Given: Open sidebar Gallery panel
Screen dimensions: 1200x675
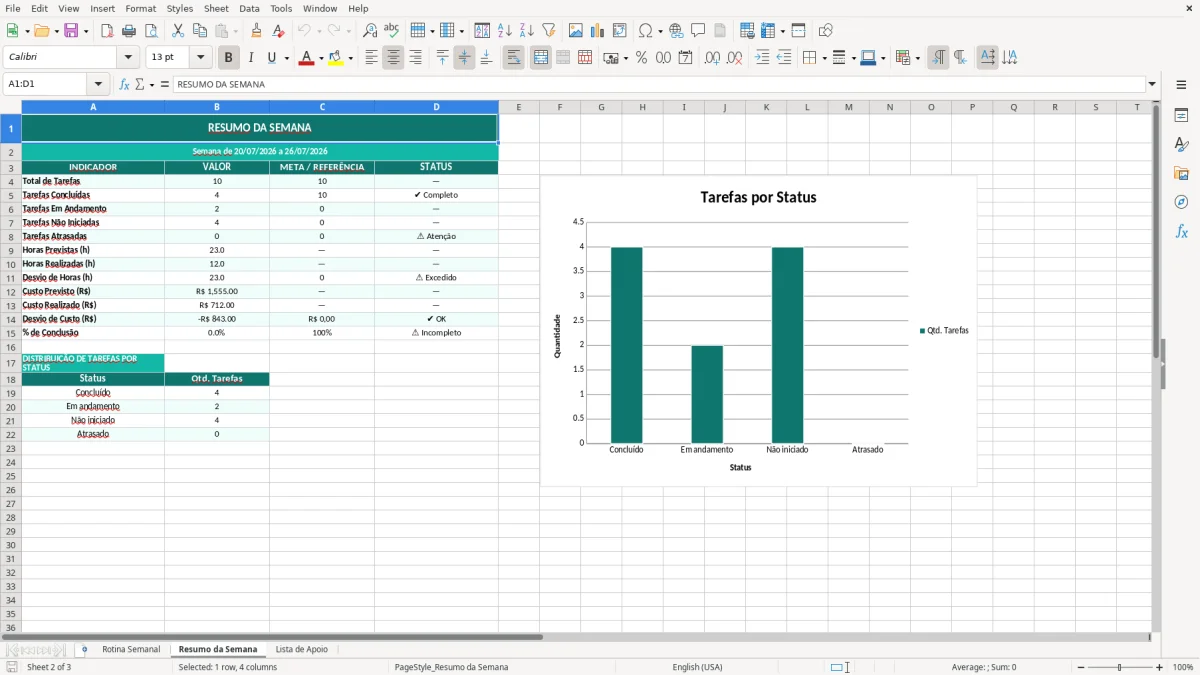Looking at the screenshot, I should click(1181, 173).
